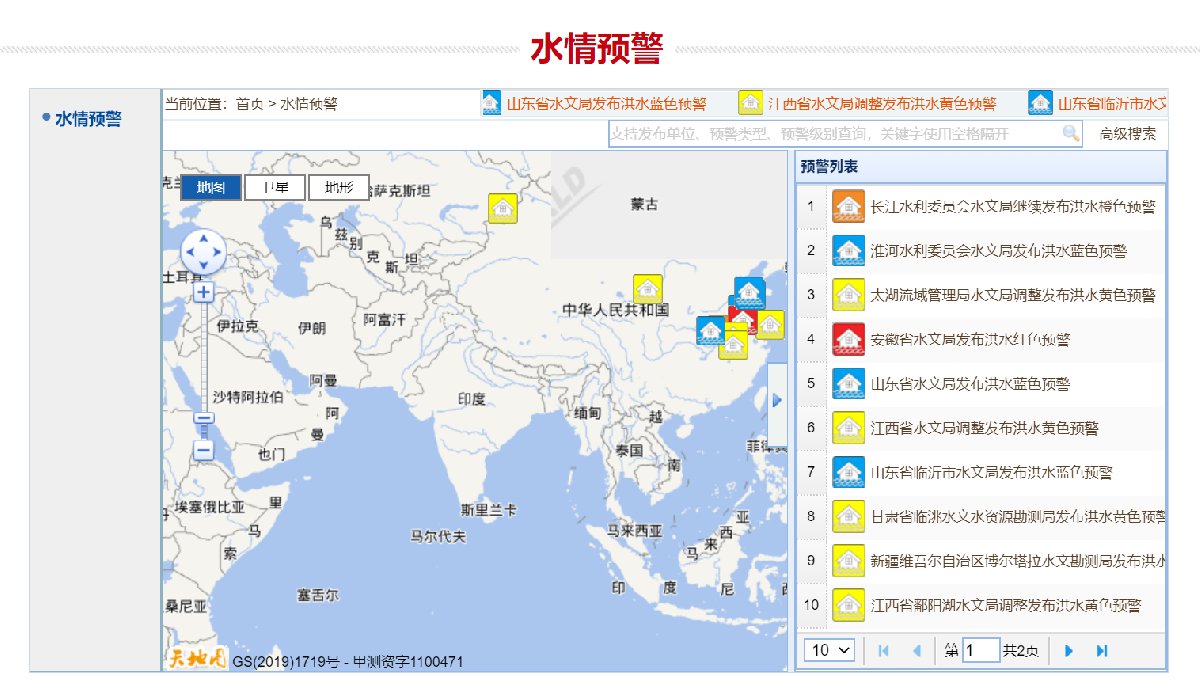This screenshot has height=691, width=1200.
Task: Collapse the warning list panel arrow
Action: point(778,400)
